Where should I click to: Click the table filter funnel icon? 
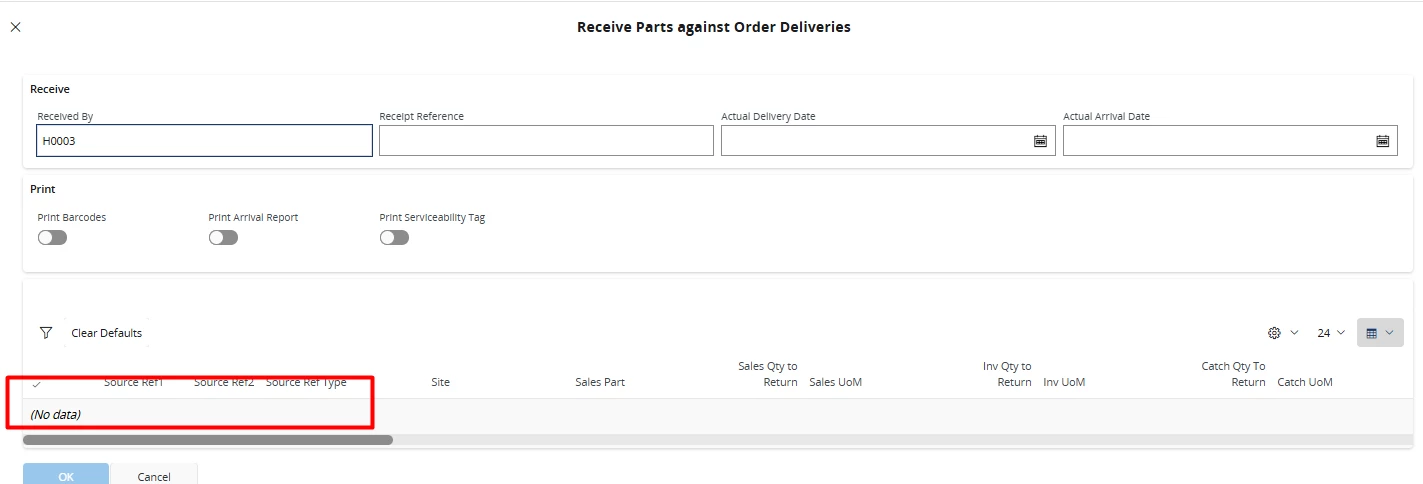click(45, 333)
